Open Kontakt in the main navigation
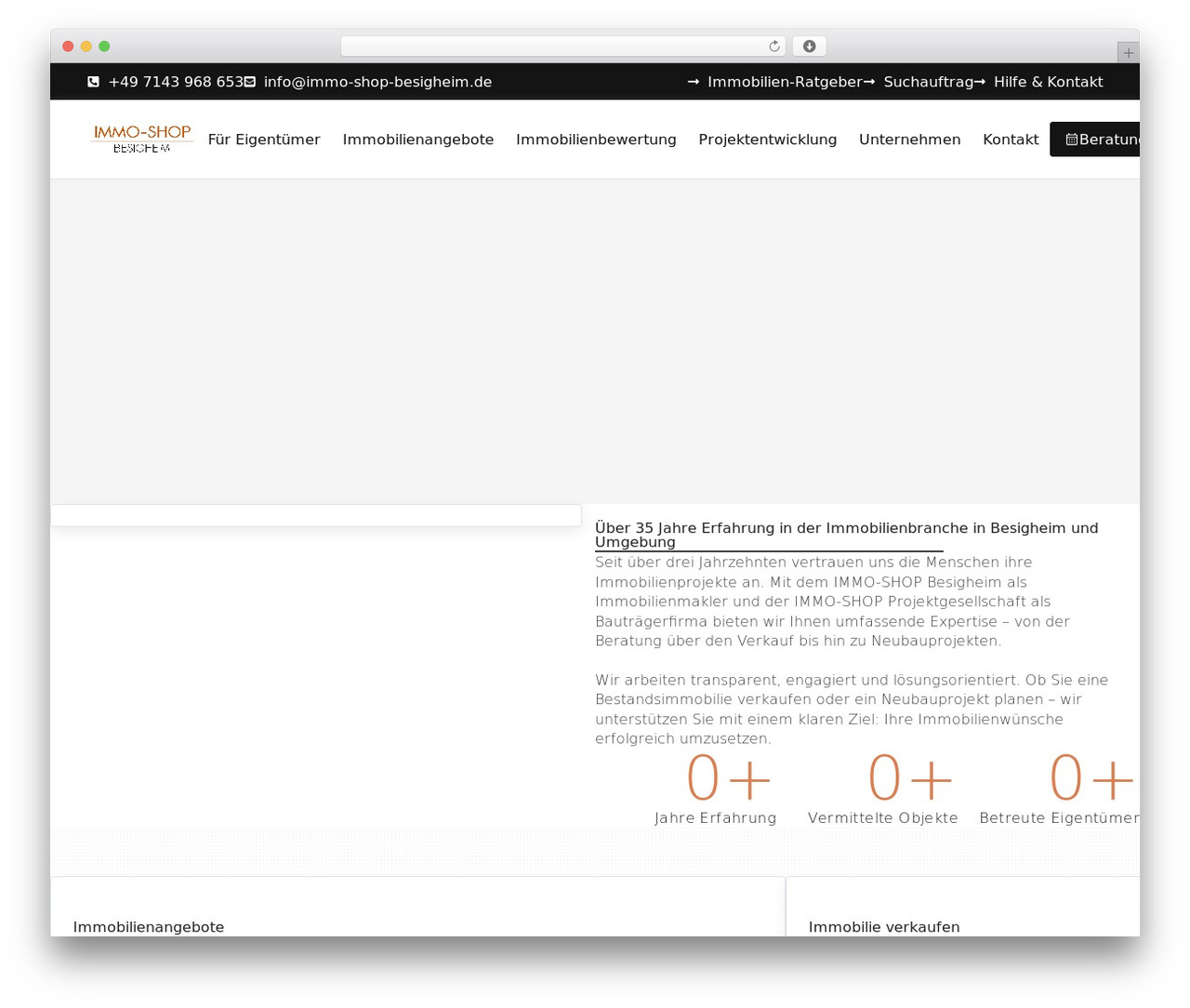This screenshot has height=1008, width=1190. [x=1011, y=139]
